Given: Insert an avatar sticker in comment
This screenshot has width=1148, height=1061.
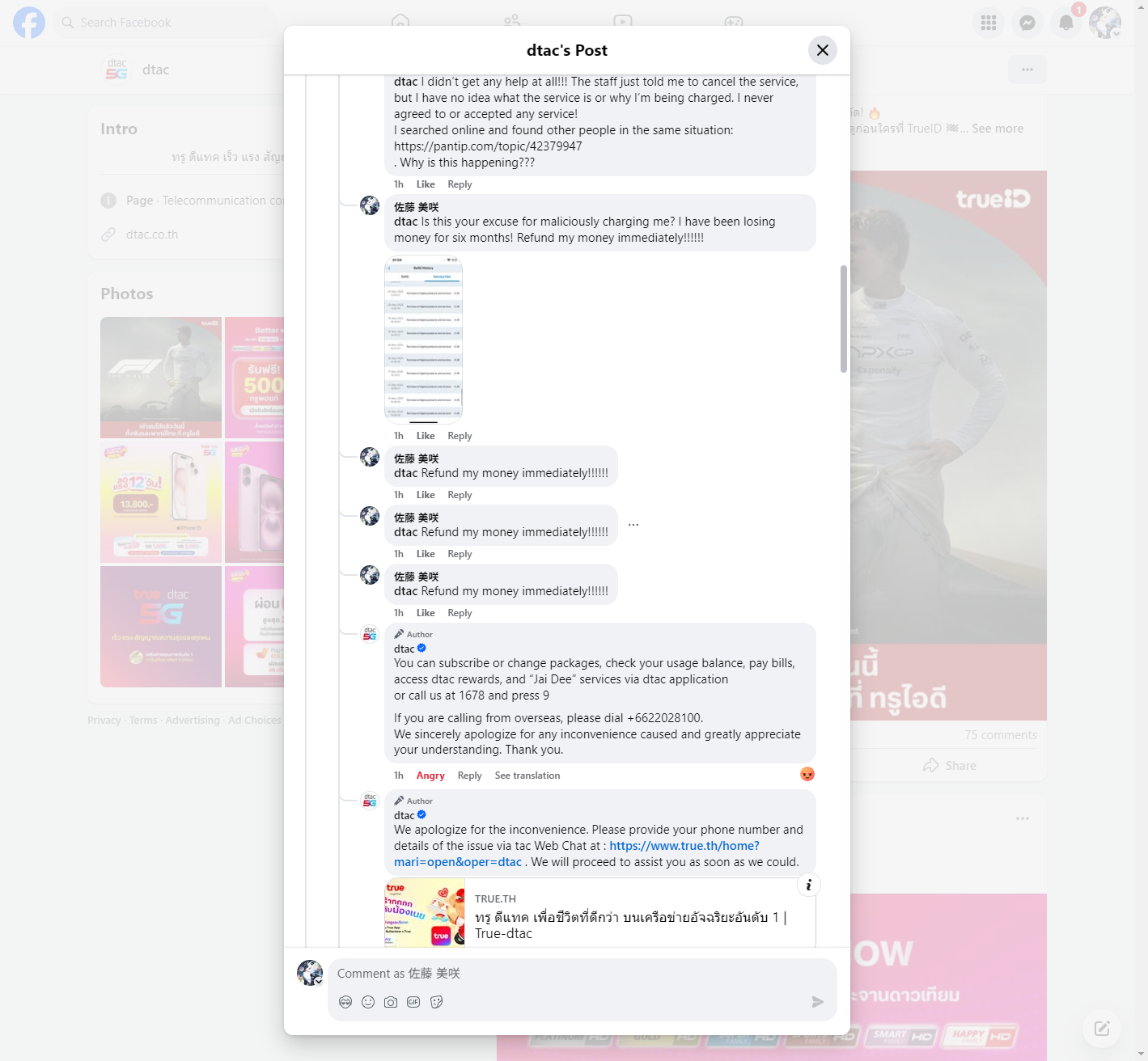Looking at the screenshot, I should (345, 1002).
